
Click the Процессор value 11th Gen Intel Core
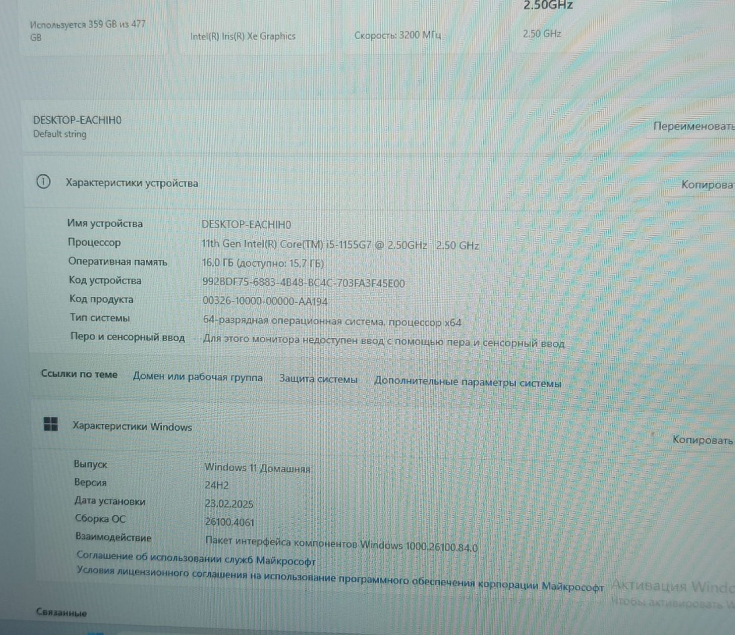[340, 244]
